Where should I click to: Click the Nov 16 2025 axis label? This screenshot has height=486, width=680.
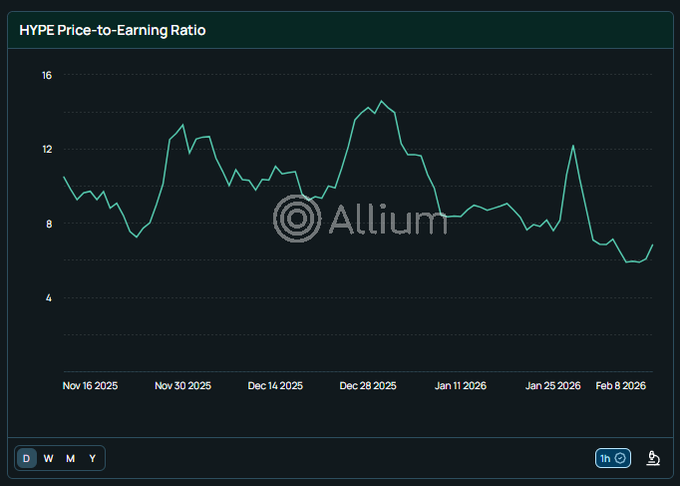(90, 385)
